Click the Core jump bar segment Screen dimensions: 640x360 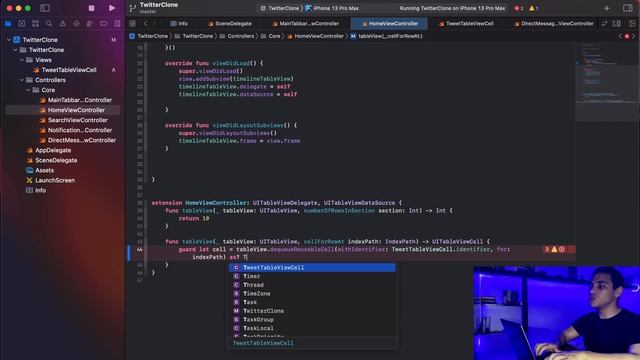(x=270, y=36)
